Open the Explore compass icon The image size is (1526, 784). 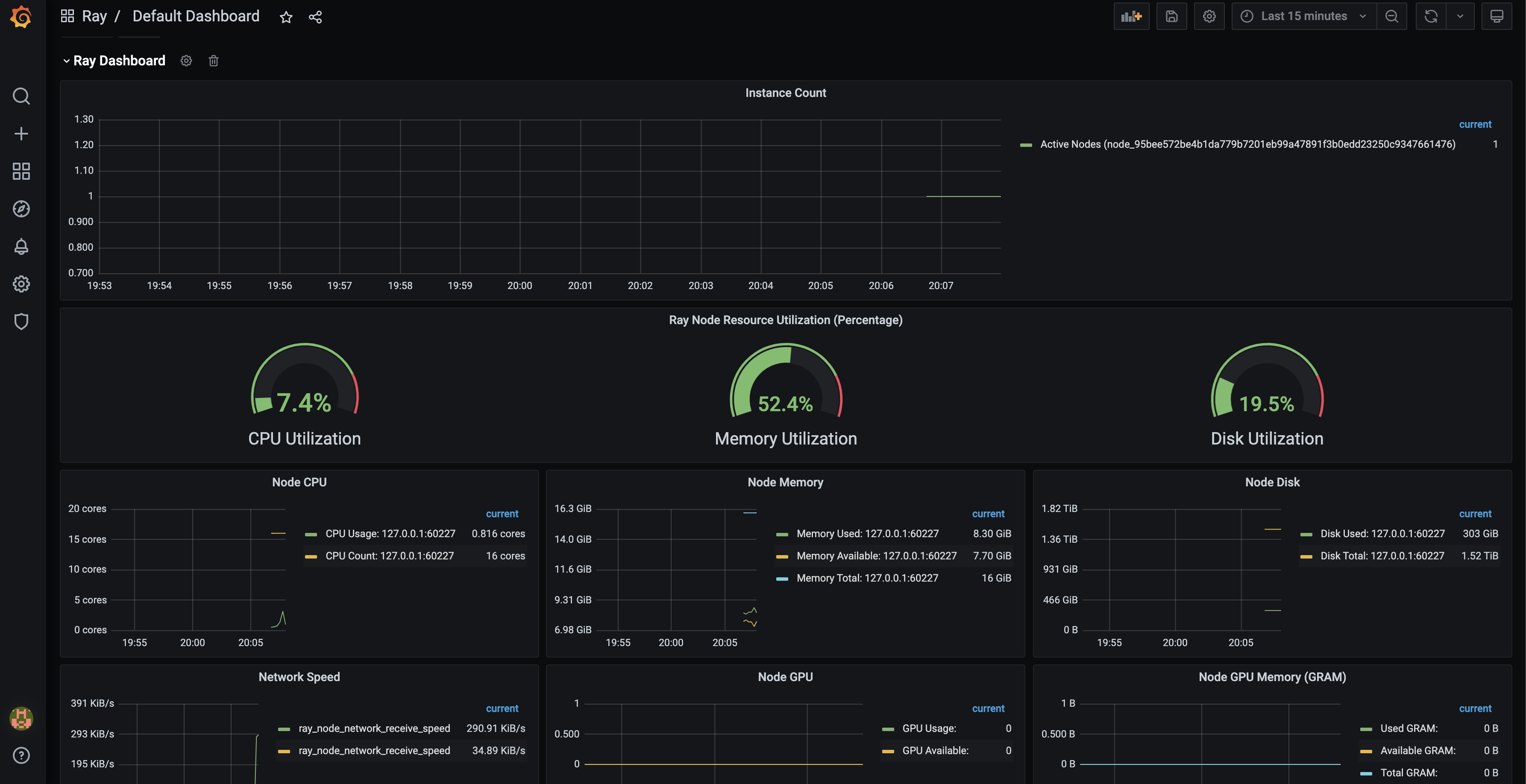(x=21, y=209)
